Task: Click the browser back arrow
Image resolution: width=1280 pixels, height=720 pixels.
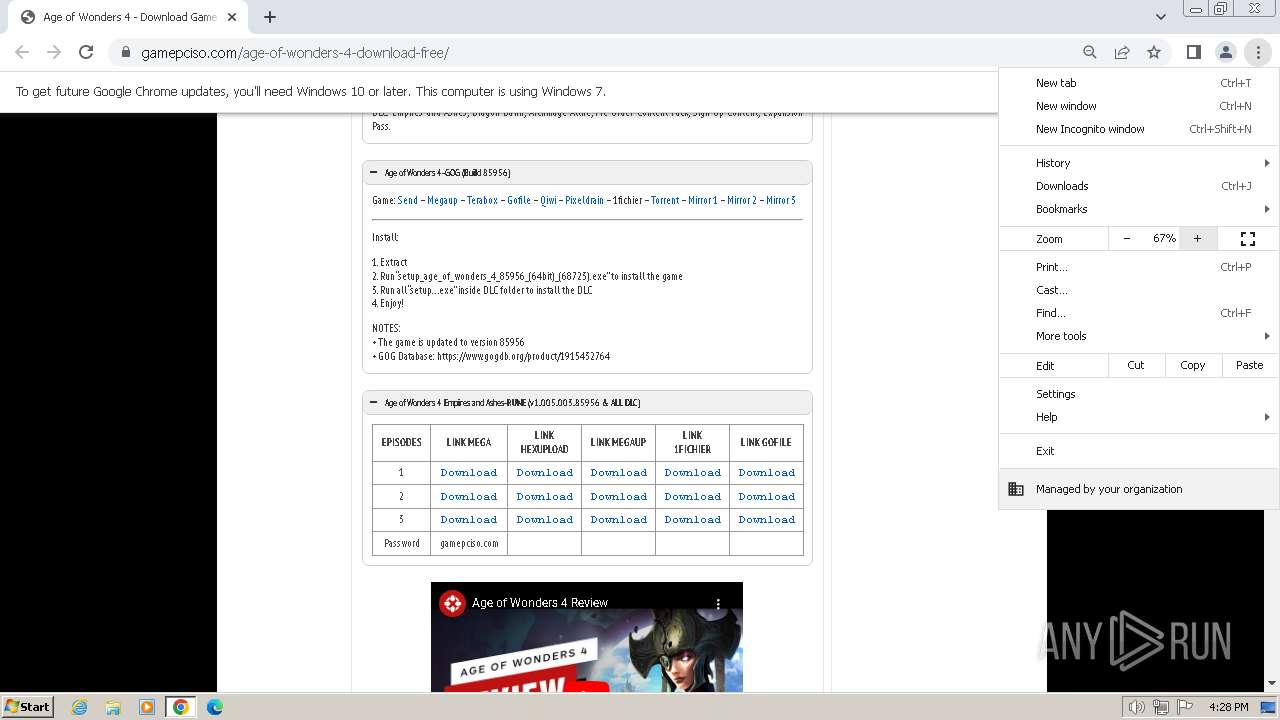Action: [22, 52]
